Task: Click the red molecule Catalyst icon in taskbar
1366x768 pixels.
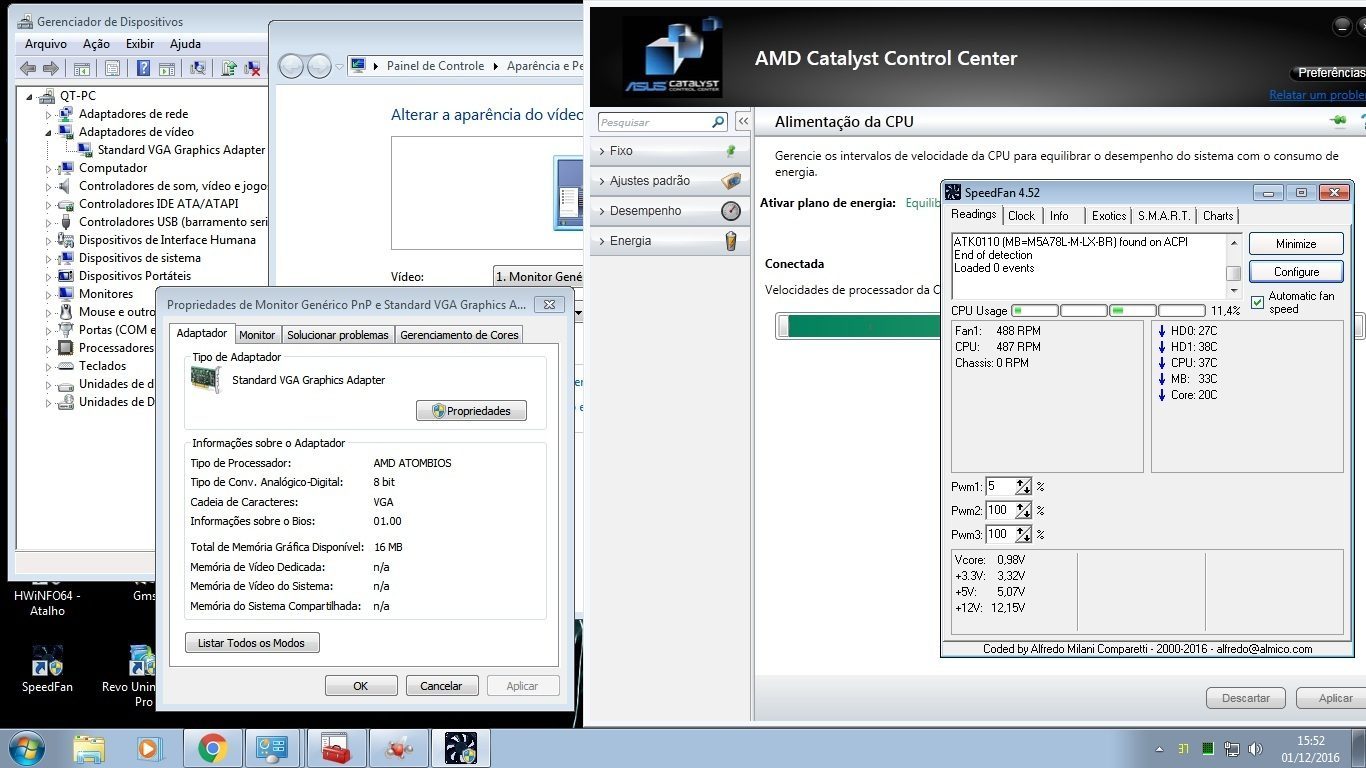Action: [x=398, y=748]
